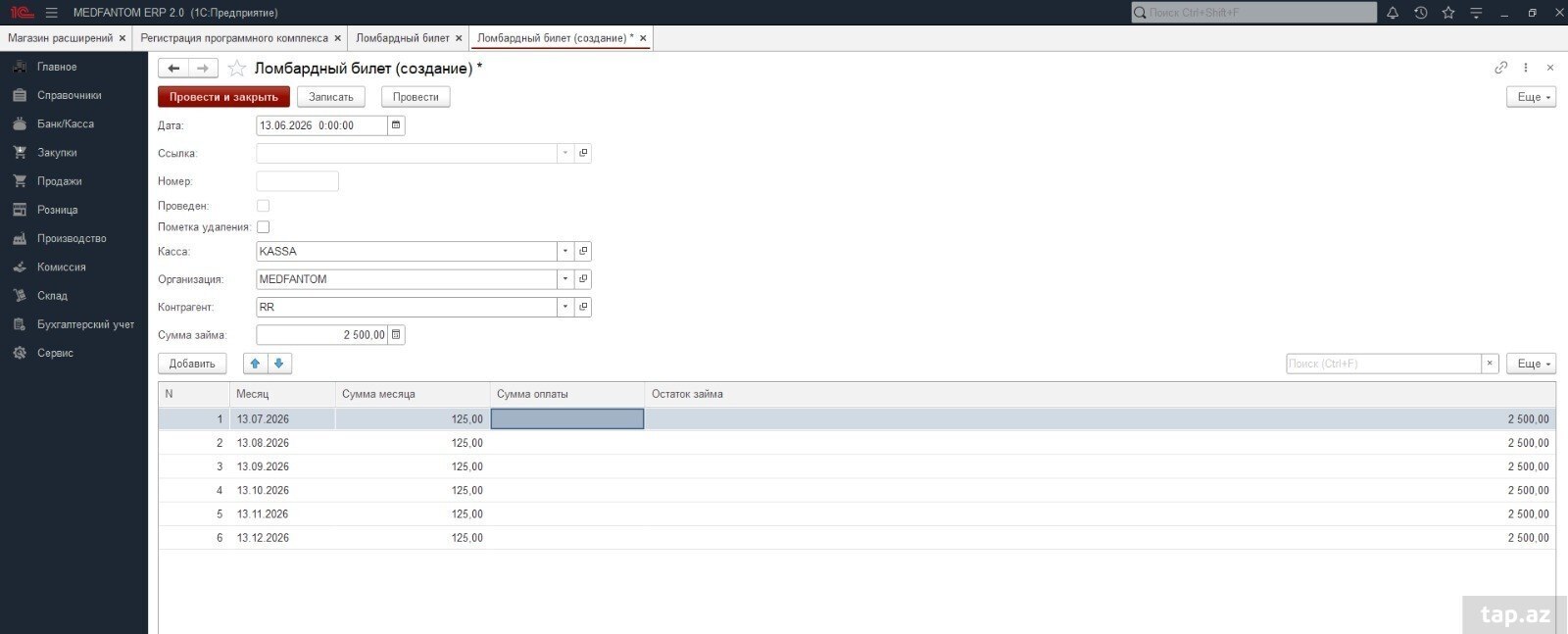
Task: Expand the Организация dropdown
Action: coord(565,279)
